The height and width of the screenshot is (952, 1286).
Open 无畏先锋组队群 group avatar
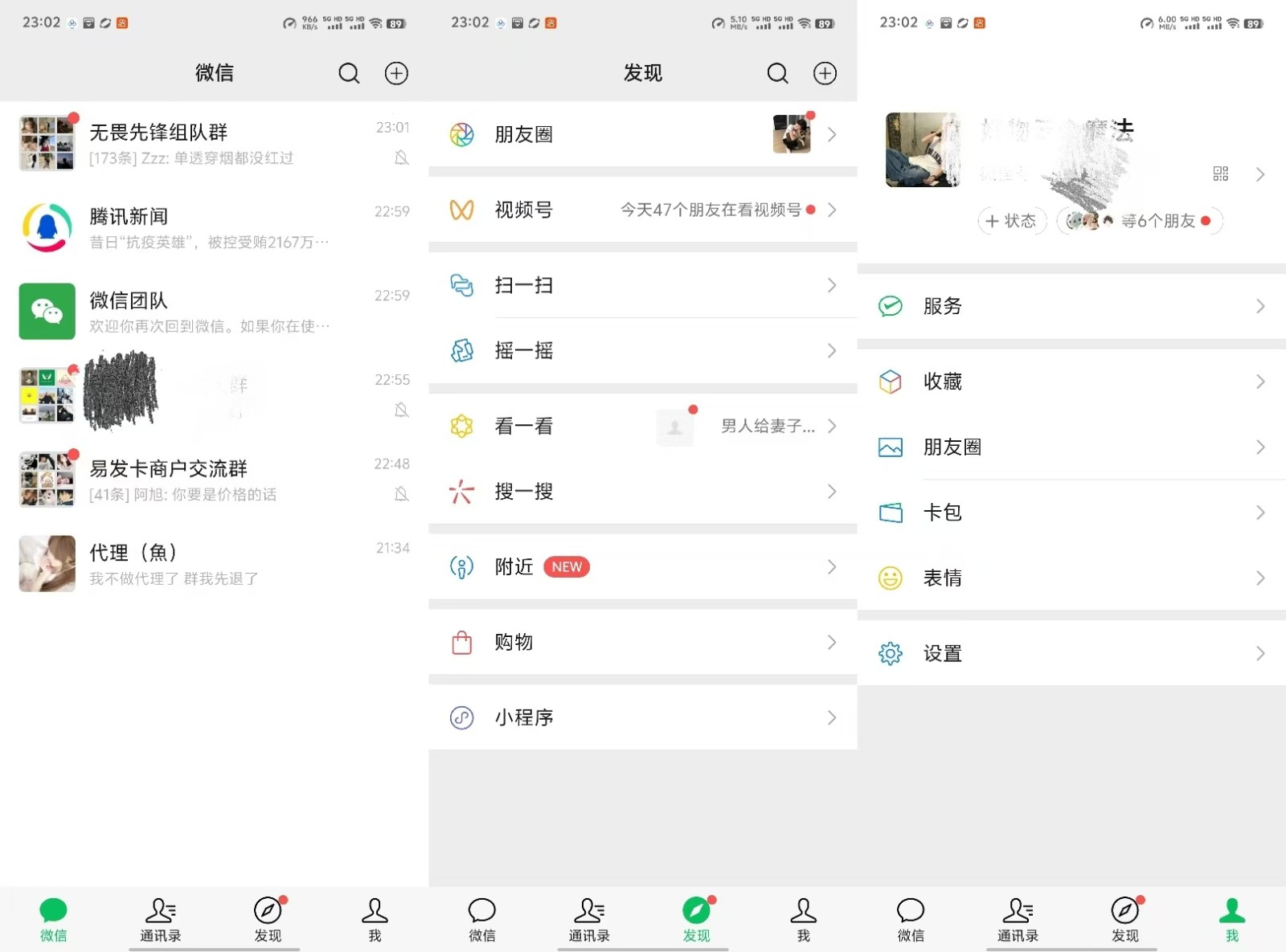(47, 143)
